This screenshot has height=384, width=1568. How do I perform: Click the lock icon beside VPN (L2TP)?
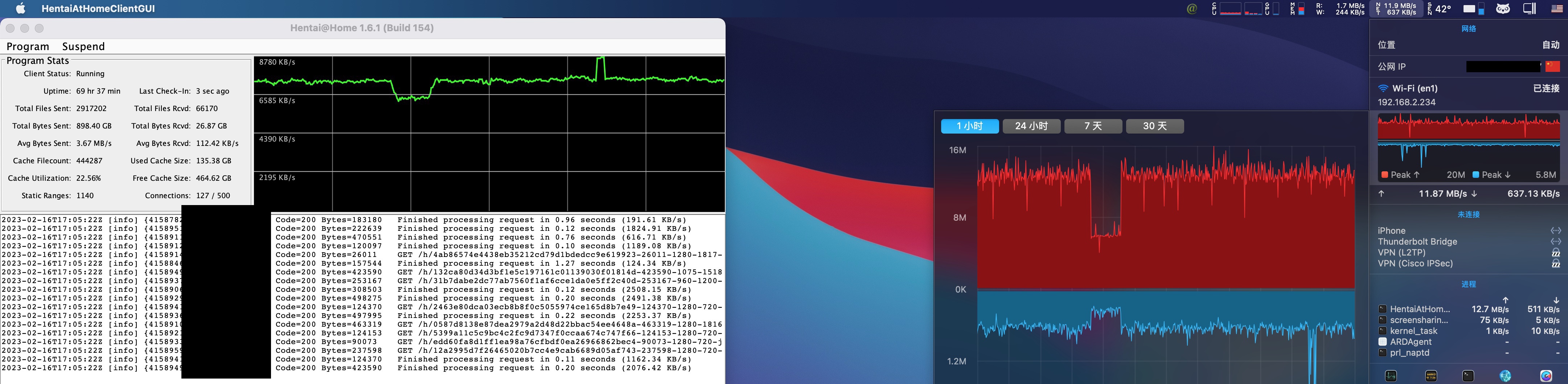pyautogui.click(x=1556, y=253)
